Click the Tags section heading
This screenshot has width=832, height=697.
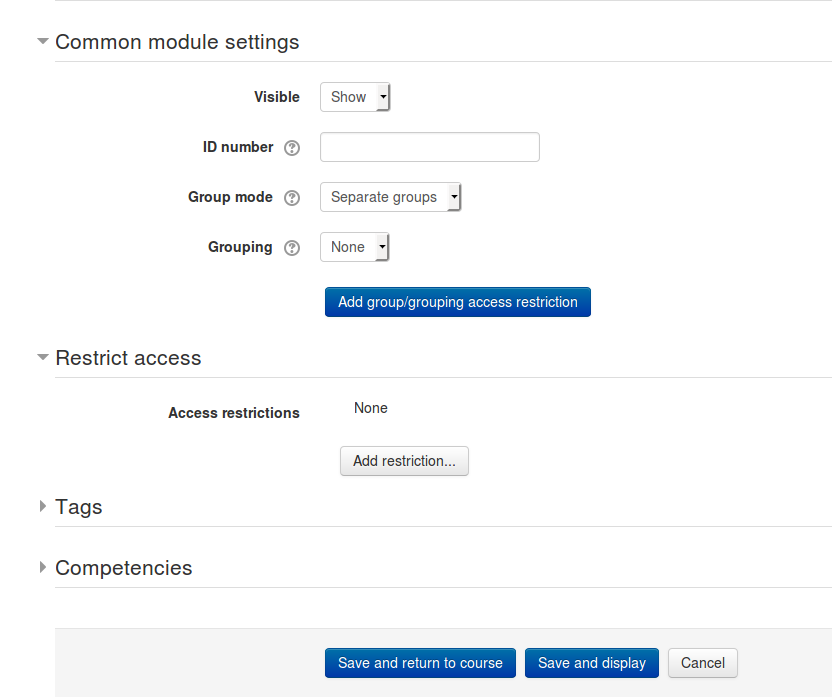pos(79,507)
